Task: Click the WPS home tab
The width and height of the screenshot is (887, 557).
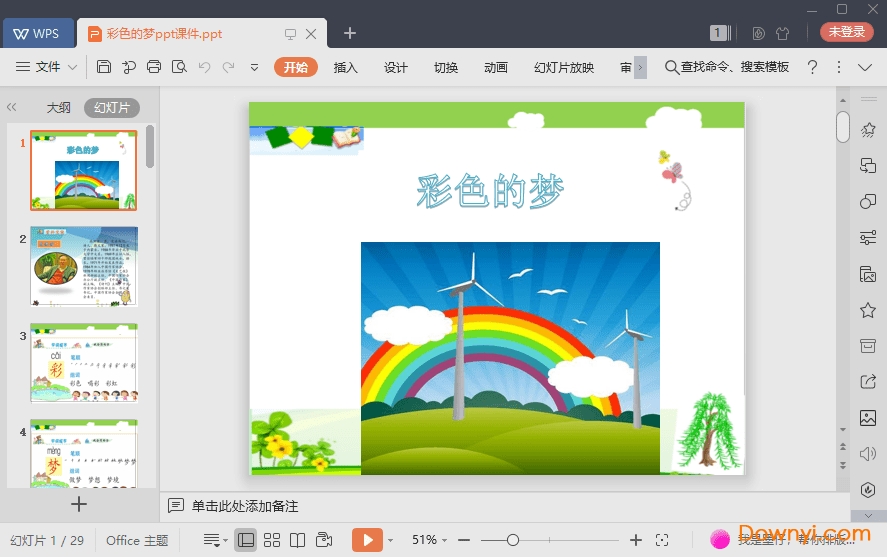Action: [38, 33]
